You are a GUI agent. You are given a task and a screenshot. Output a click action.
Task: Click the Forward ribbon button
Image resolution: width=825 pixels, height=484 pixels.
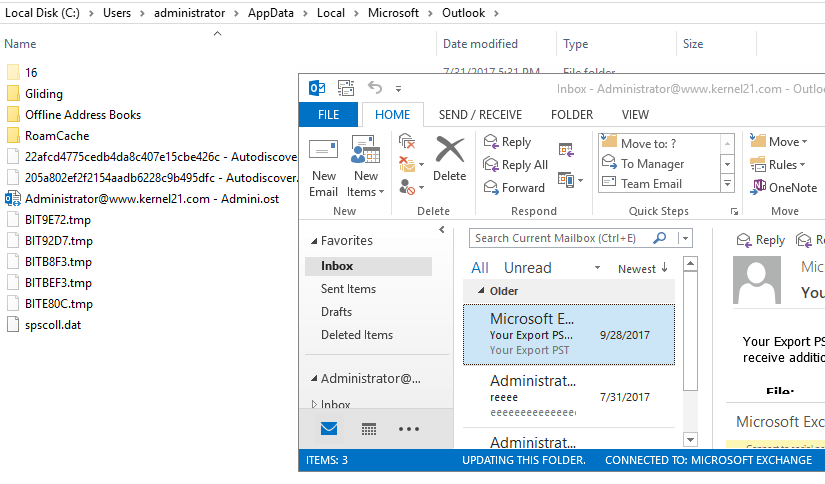click(514, 187)
